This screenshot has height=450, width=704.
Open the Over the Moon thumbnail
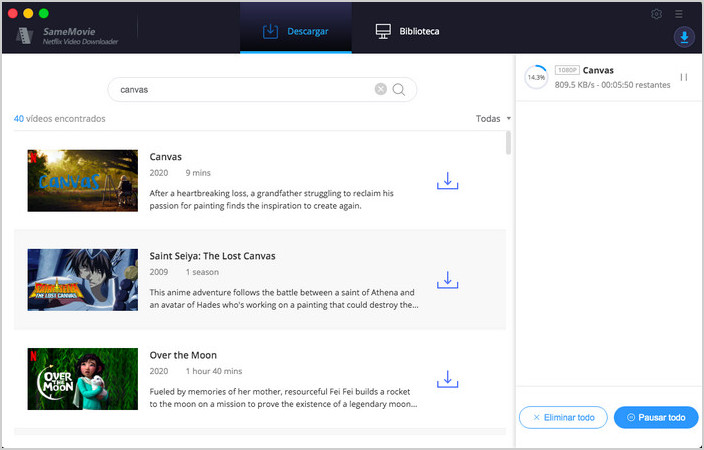pyautogui.click(x=83, y=379)
